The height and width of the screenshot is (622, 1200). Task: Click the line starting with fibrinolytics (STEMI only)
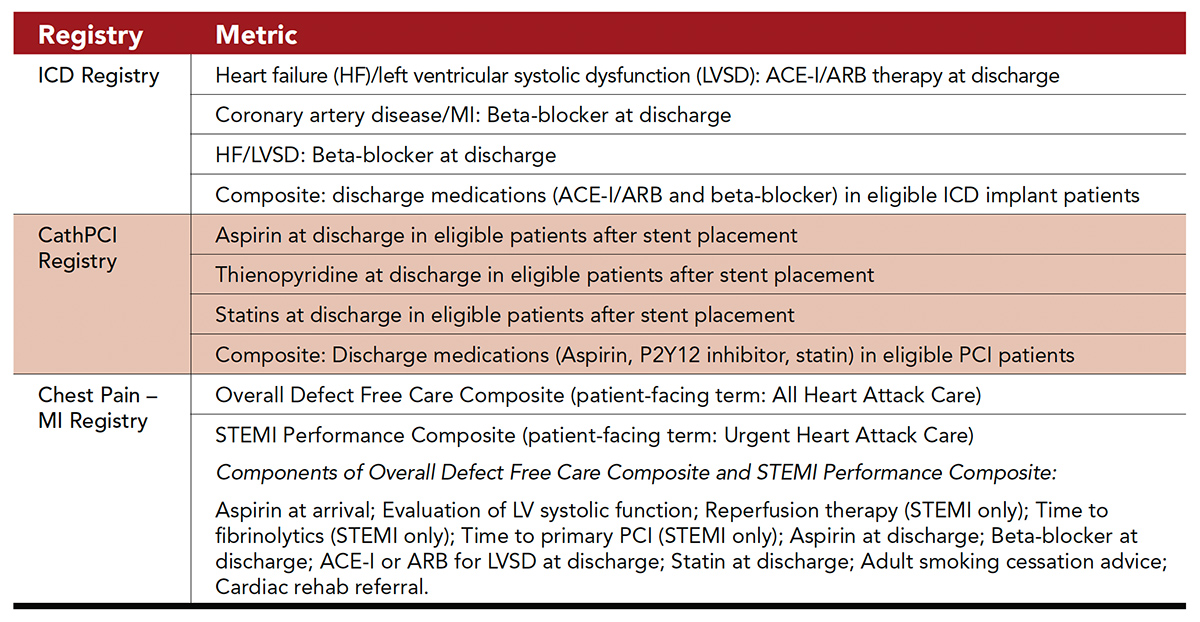tap(676, 537)
